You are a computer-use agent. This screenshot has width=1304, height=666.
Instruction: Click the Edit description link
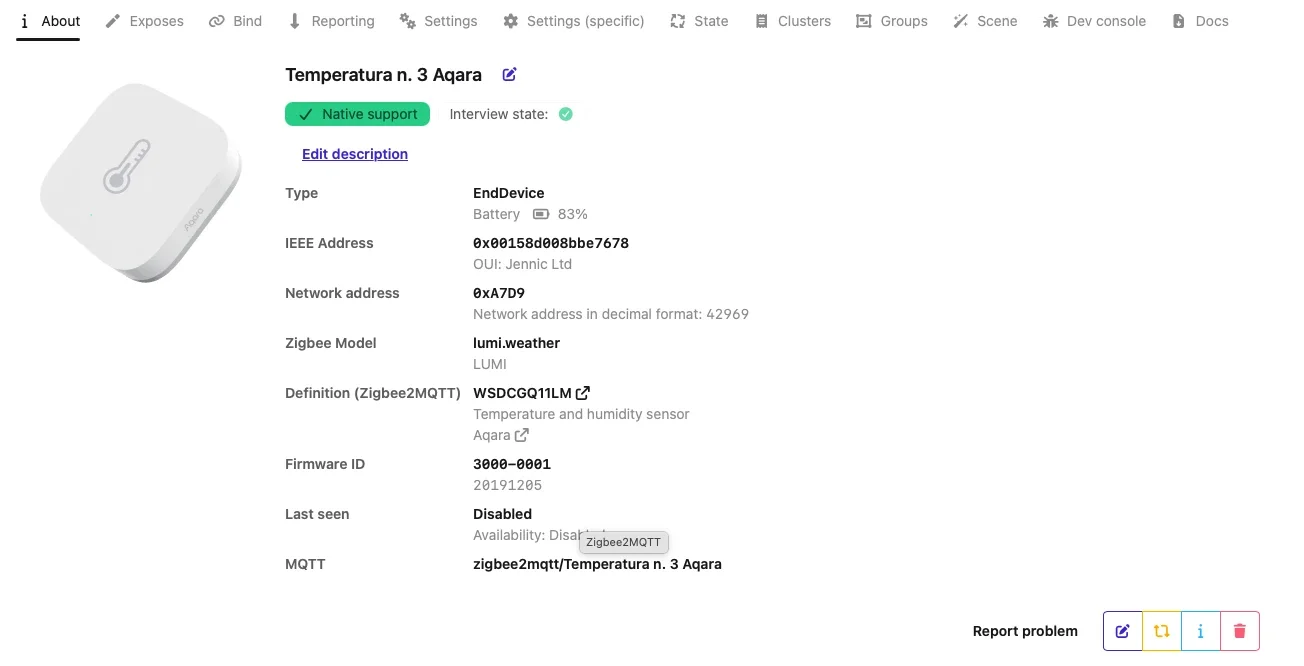[355, 154]
